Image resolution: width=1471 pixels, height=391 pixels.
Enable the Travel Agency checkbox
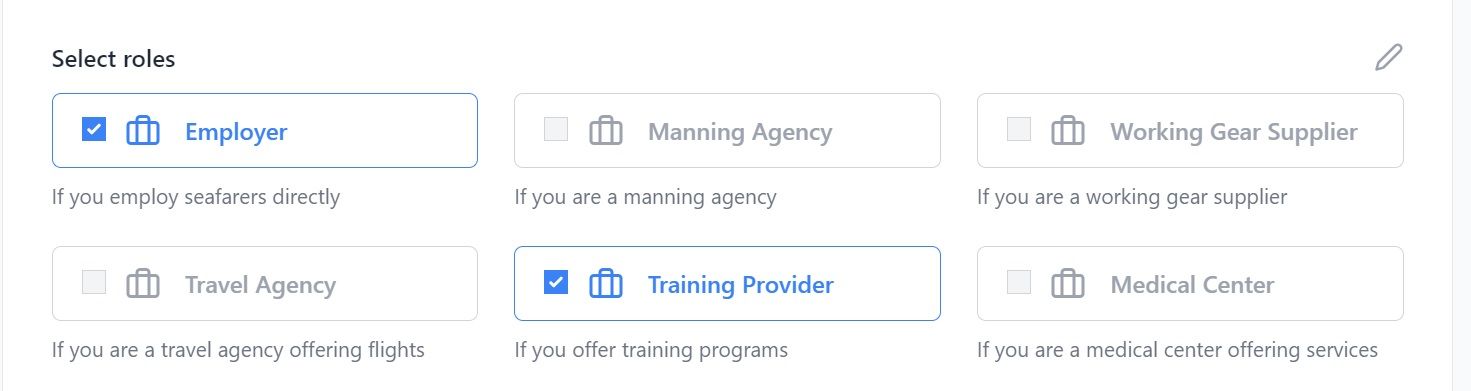(94, 282)
